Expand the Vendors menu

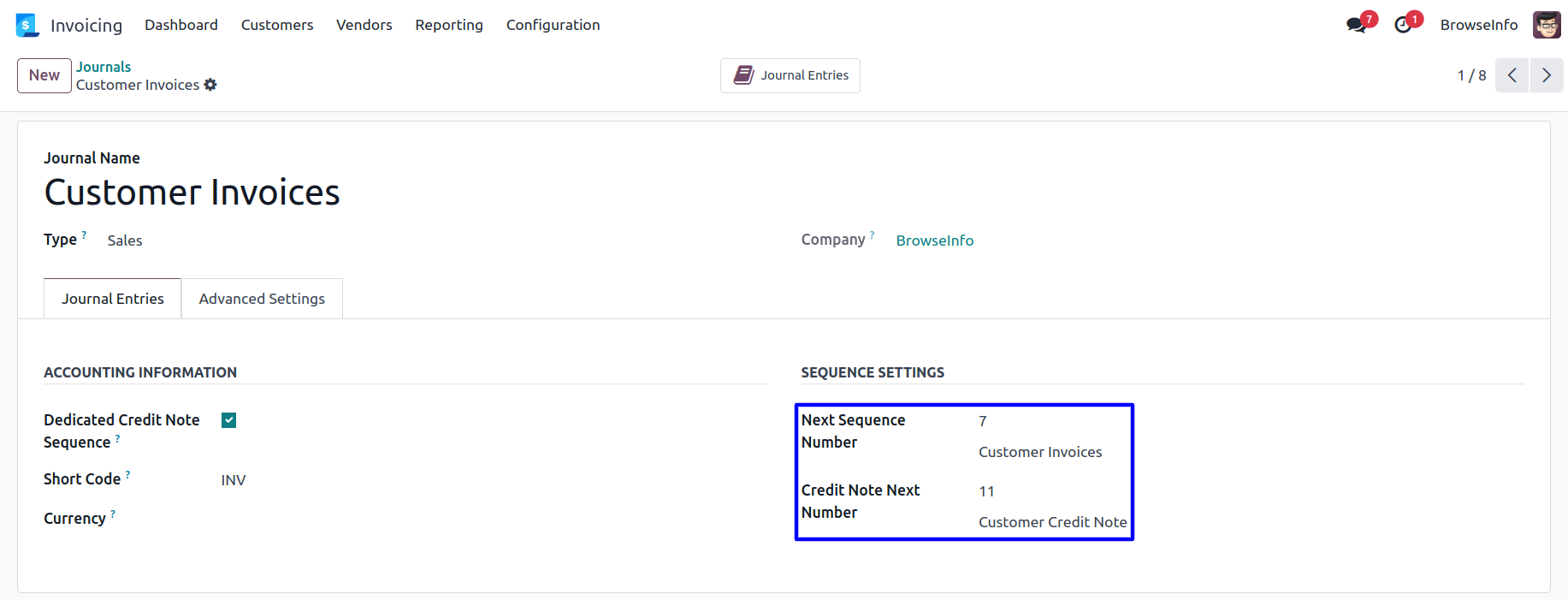pos(364,25)
